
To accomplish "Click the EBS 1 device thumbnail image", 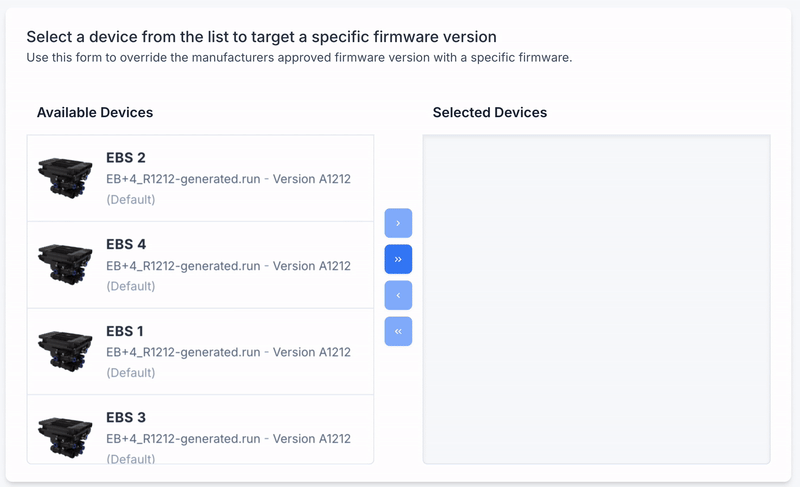I will [66, 352].
